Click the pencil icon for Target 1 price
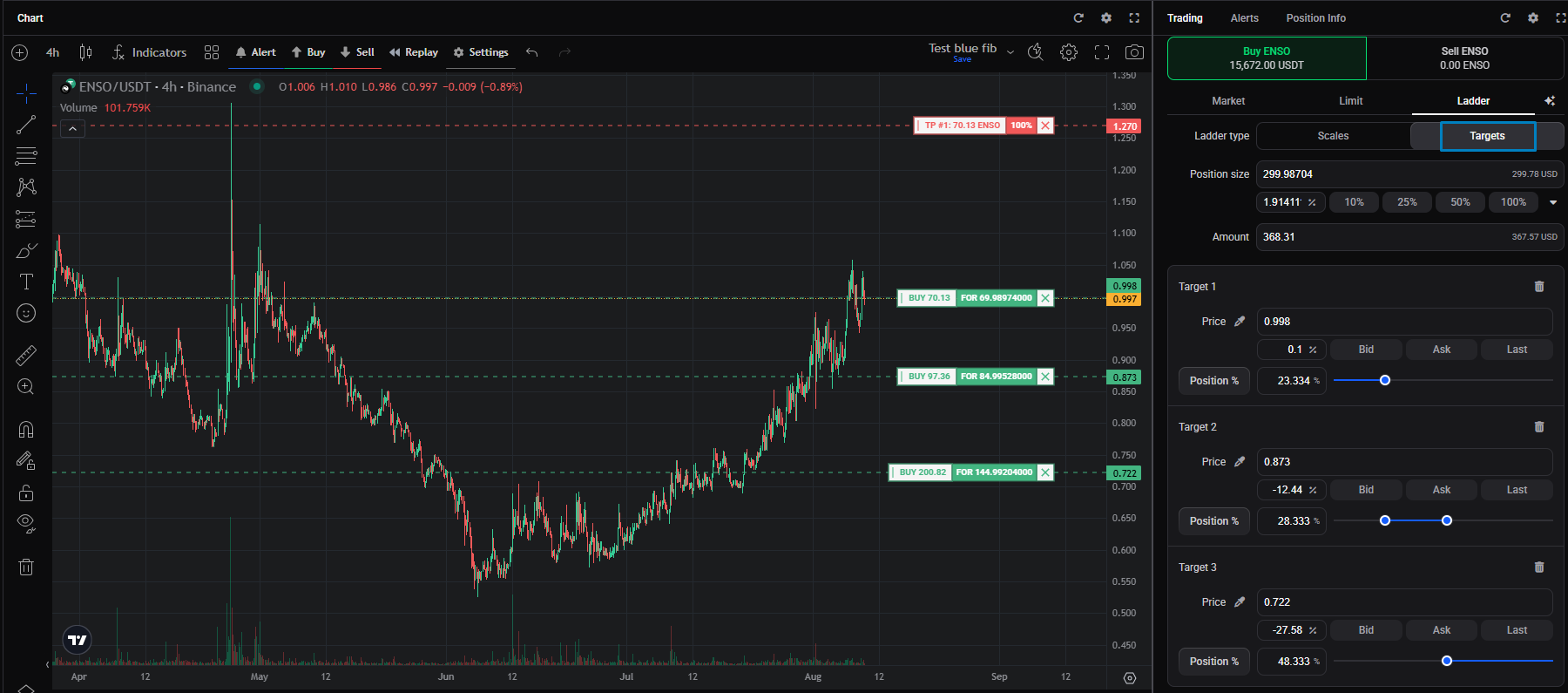1568x693 pixels. (x=1240, y=322)
